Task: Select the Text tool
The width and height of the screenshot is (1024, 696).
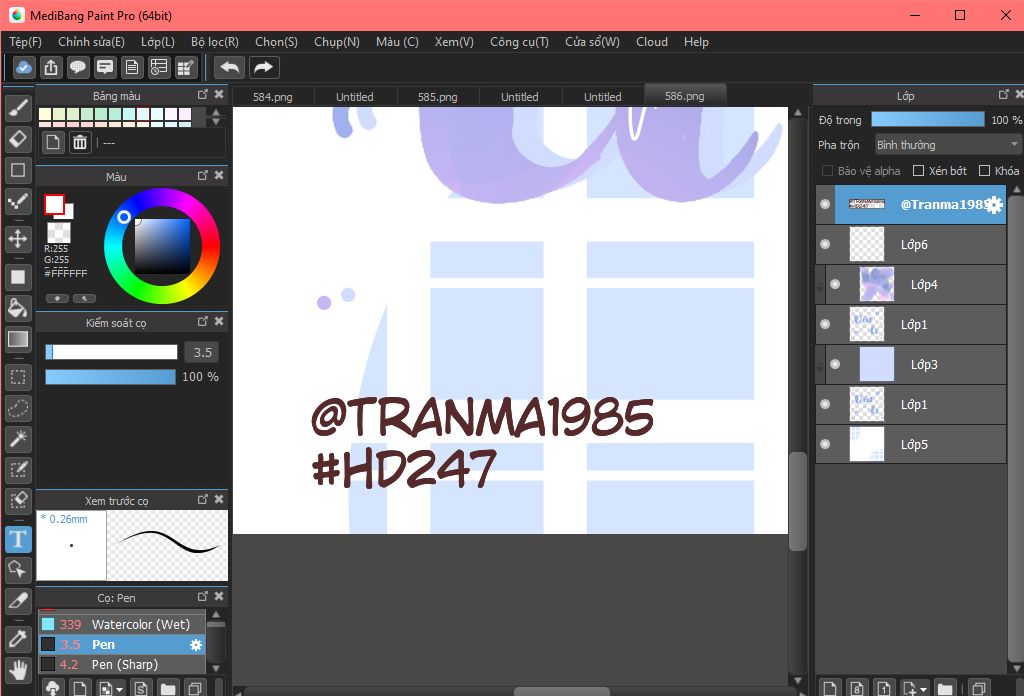Action: [x=18, y=539]
